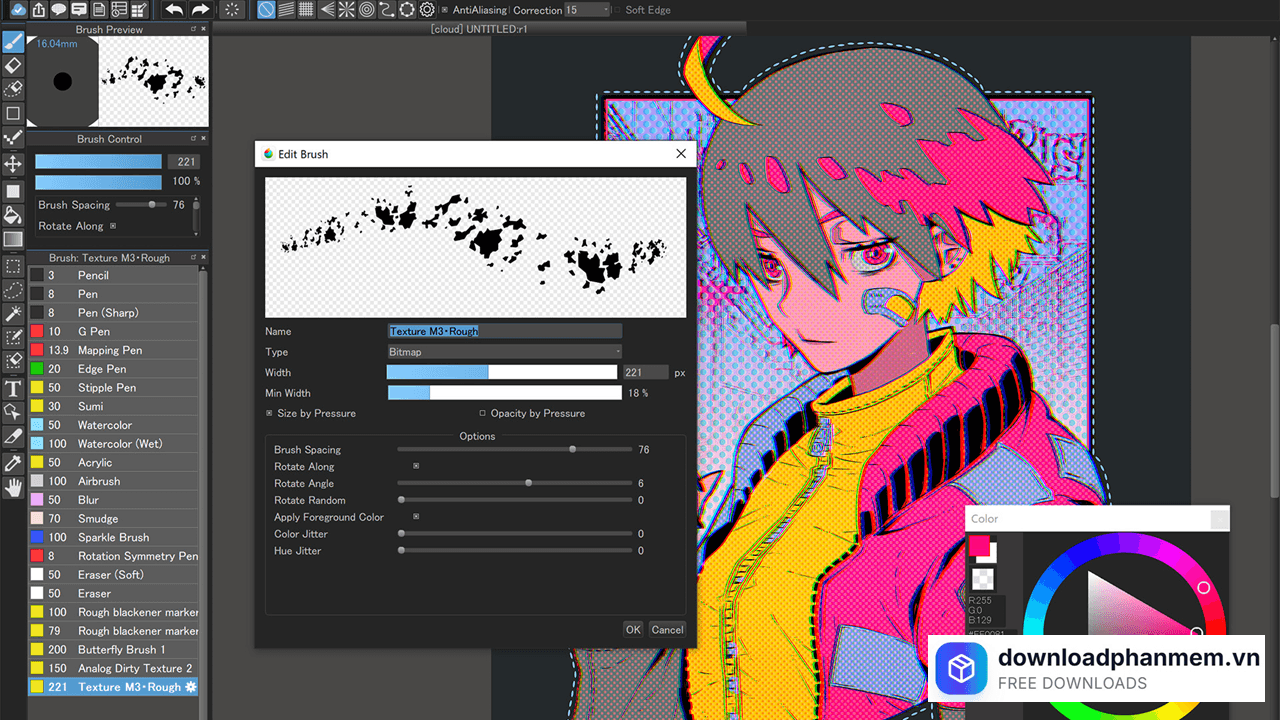This screenshot has height=720, width=1280.
Task: Select the Magic Wand selection tool
Action: point(13,313)
